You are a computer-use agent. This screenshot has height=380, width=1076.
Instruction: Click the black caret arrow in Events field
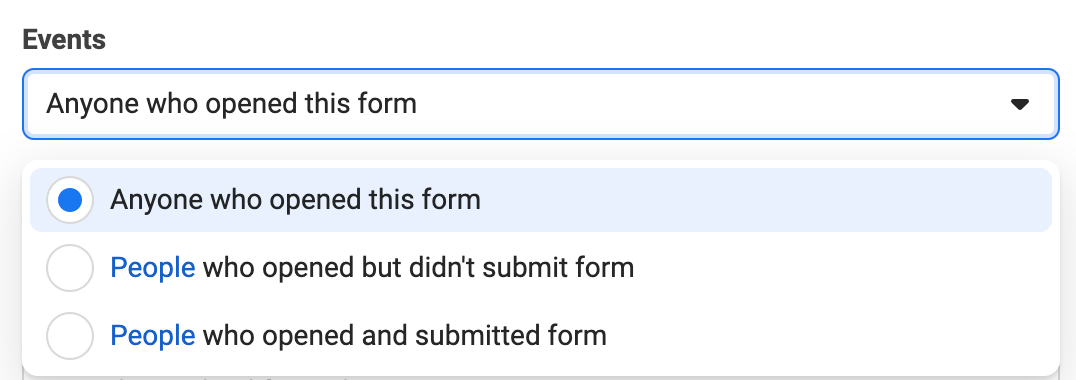coord(1020,104)
